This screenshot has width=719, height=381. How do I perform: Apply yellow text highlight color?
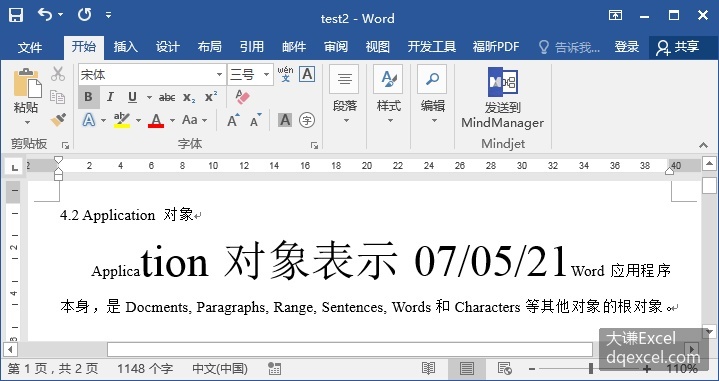[122, 120]
